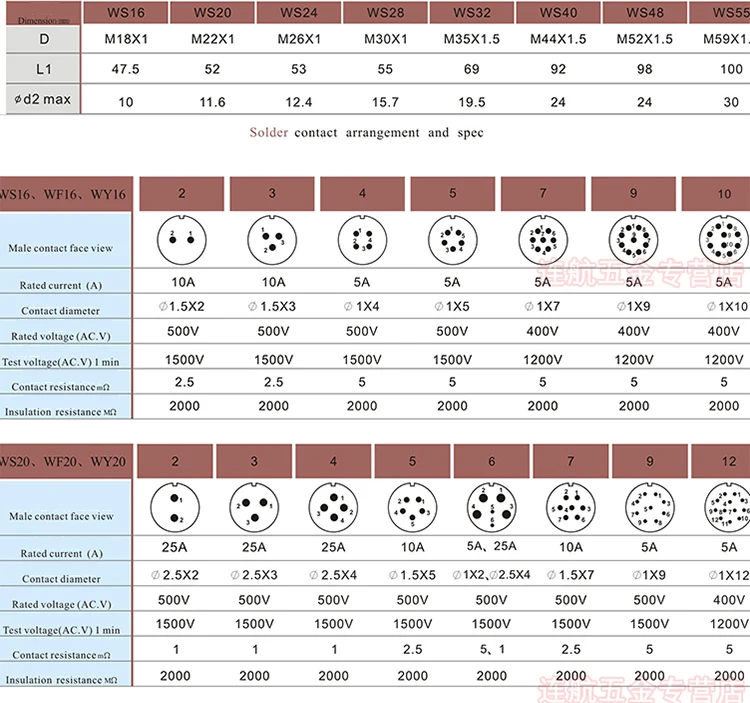Image resolution: width=750 pixels, height=703 pixels.
Task: Click contact diameter '⌀1.5X2' in WS16 table
Action: tap(182, 307)
